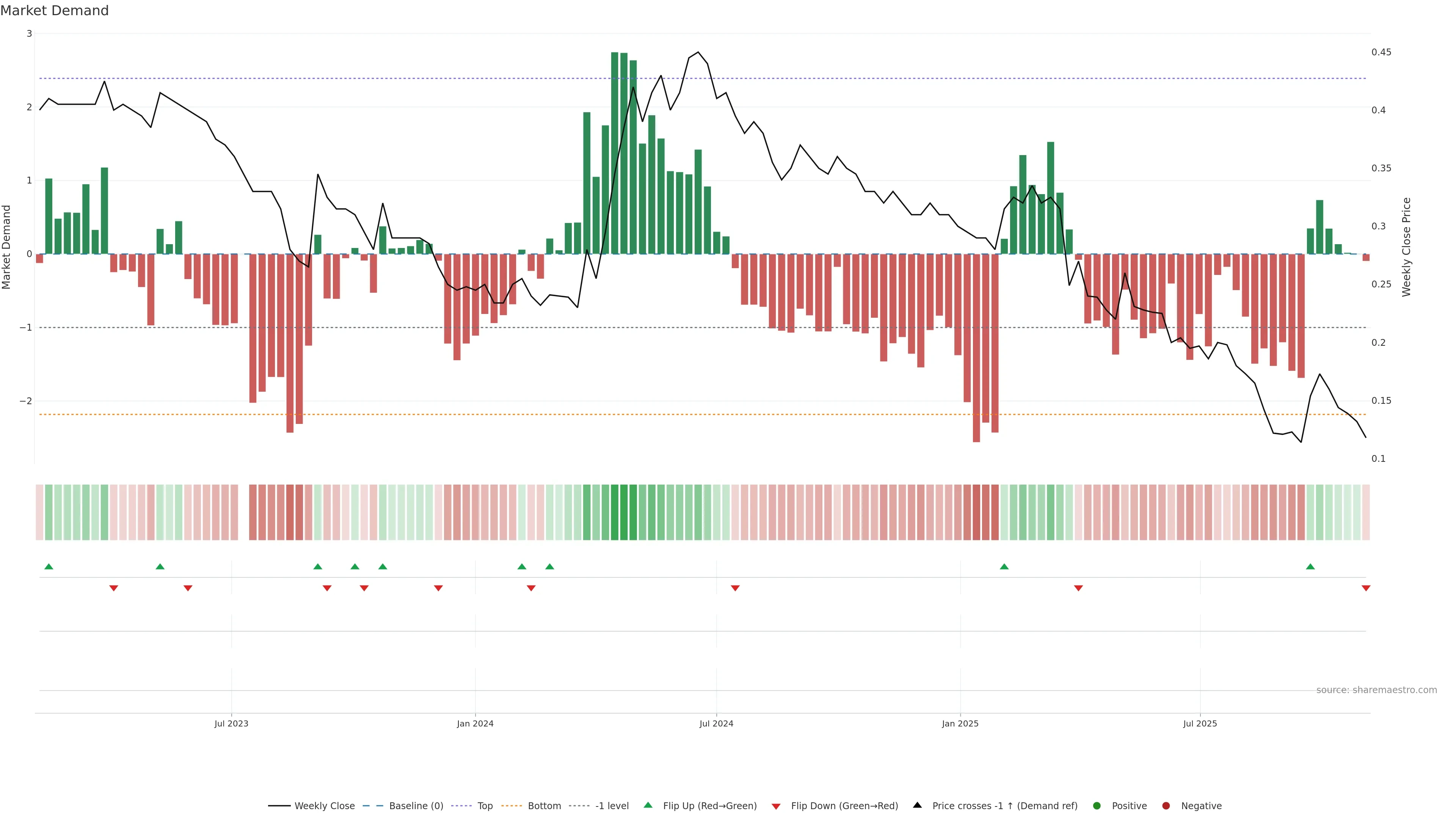This screenshot has height=819, width=1456.
Task: Click the Weekly Close Price axis title
Action: (1406, 247)
